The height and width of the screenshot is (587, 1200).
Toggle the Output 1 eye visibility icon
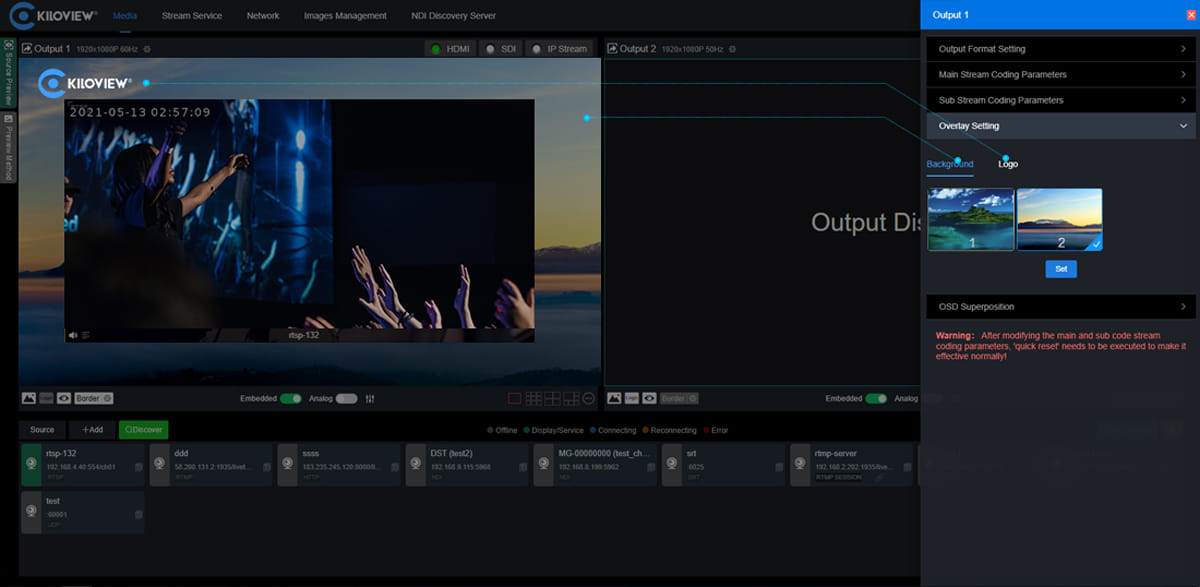click(x=63, y=398)
